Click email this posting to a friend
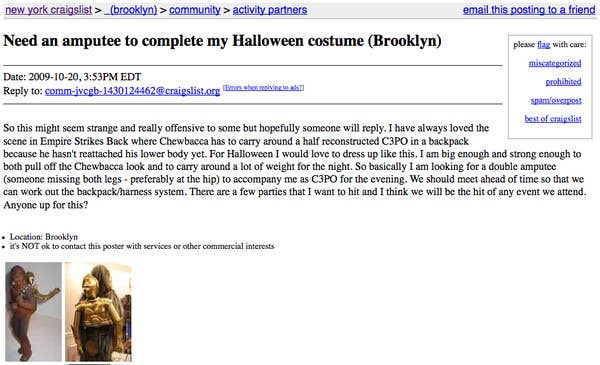Viewport: 600px width, 365px height. [x=529, y=10]
